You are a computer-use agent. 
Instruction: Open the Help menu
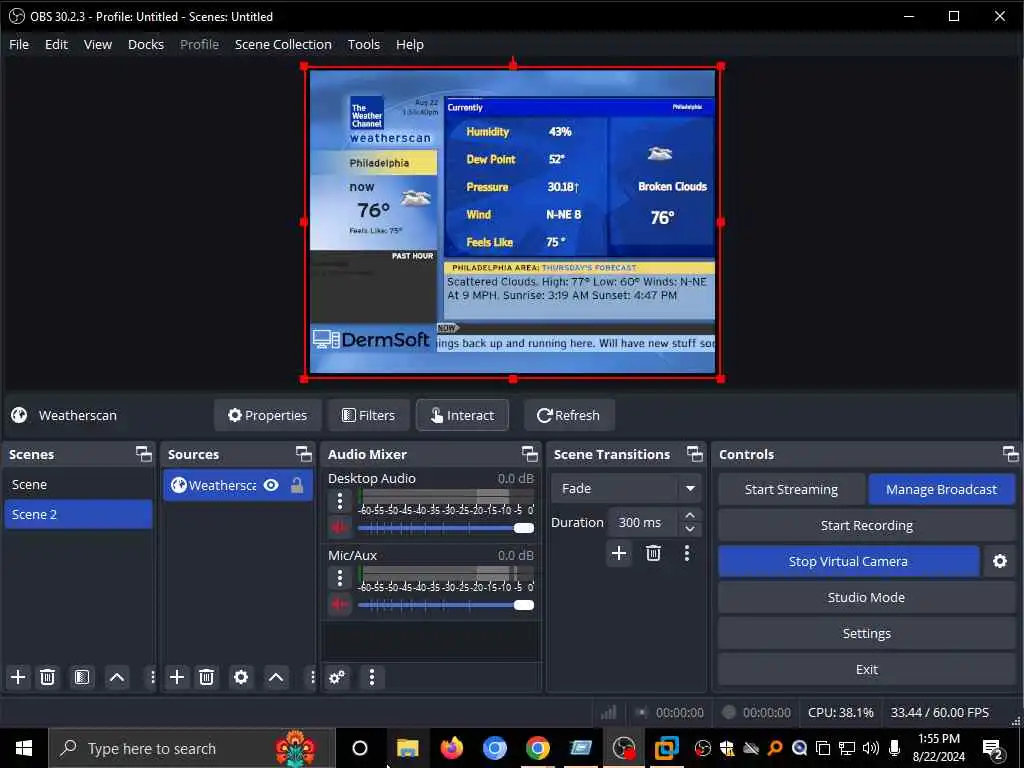coord(409,44)
